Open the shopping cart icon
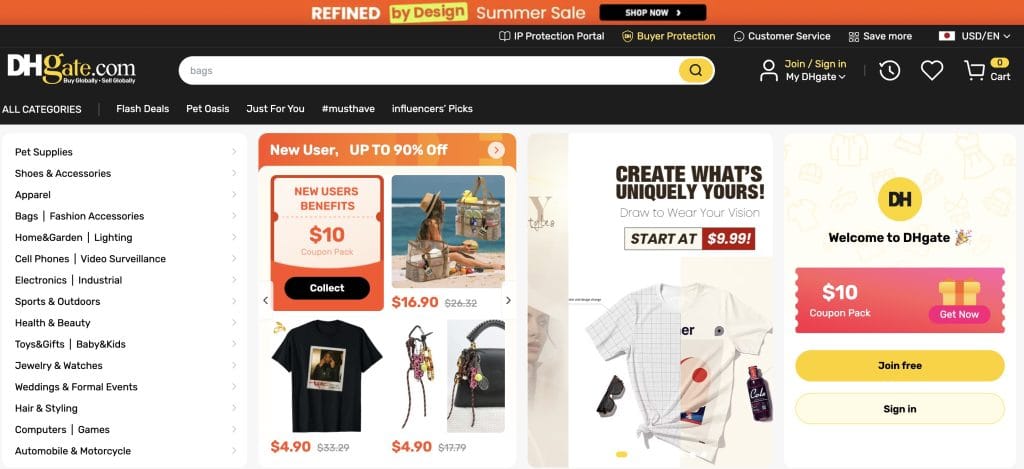The height and width of the screenshot is (469, 1024). [x=974, y=71]
